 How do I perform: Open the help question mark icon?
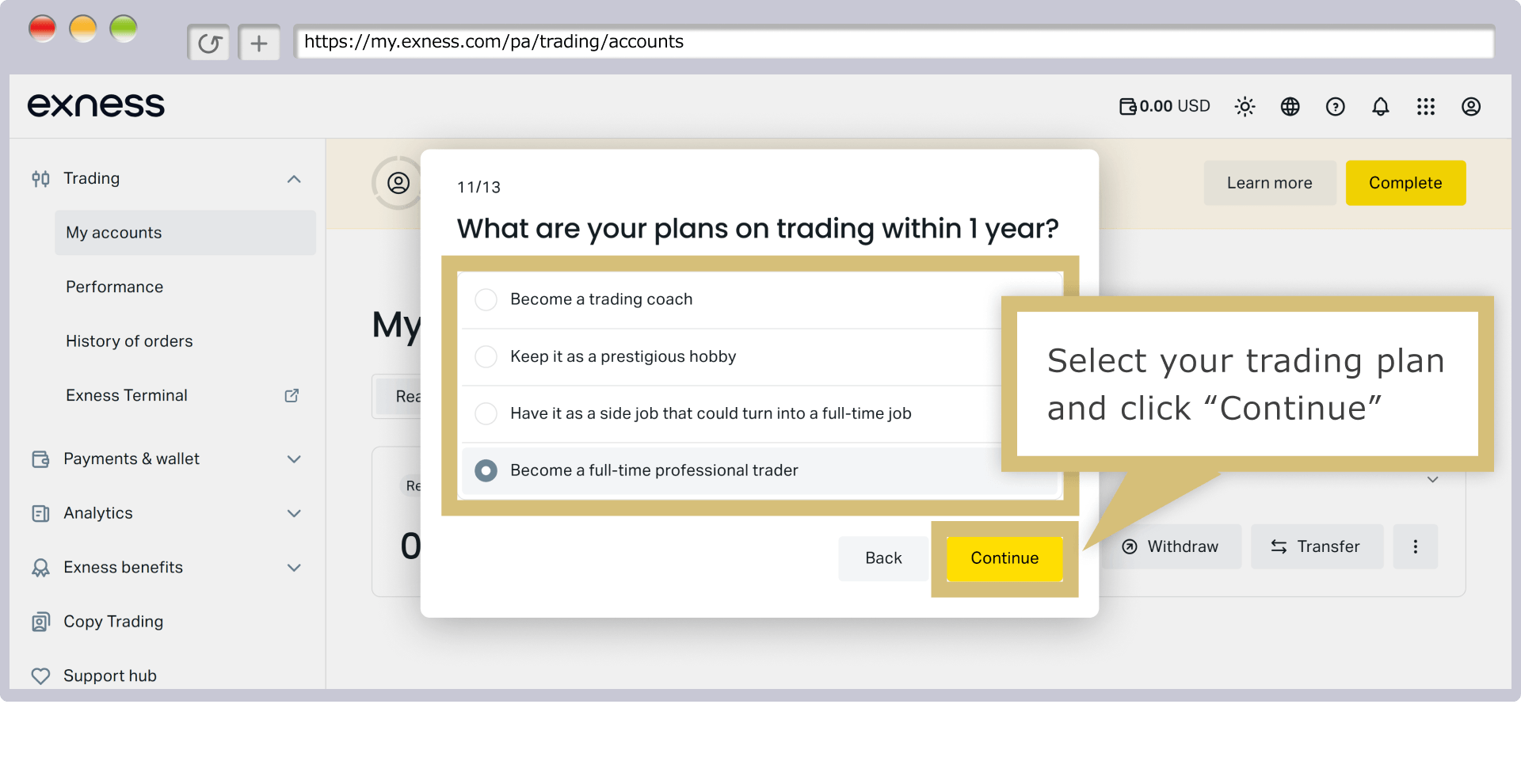[1335, 106]
